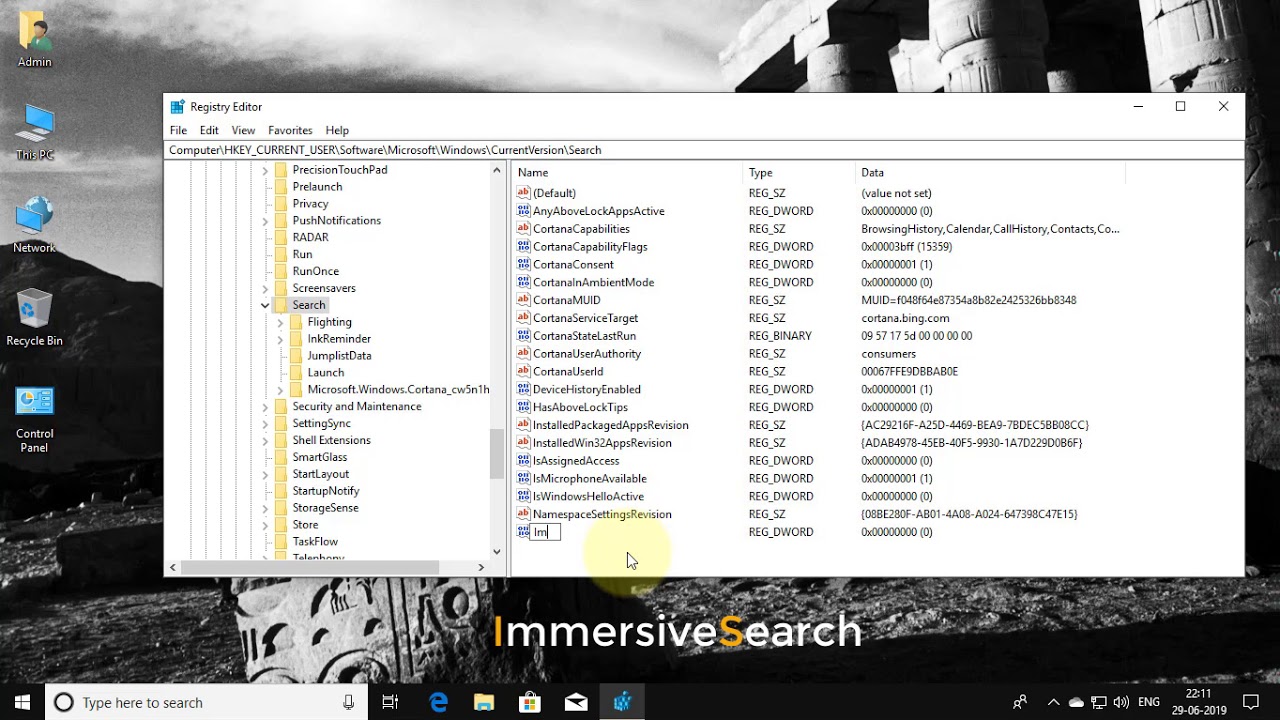Expand the StorageSense key

point(265,508)
